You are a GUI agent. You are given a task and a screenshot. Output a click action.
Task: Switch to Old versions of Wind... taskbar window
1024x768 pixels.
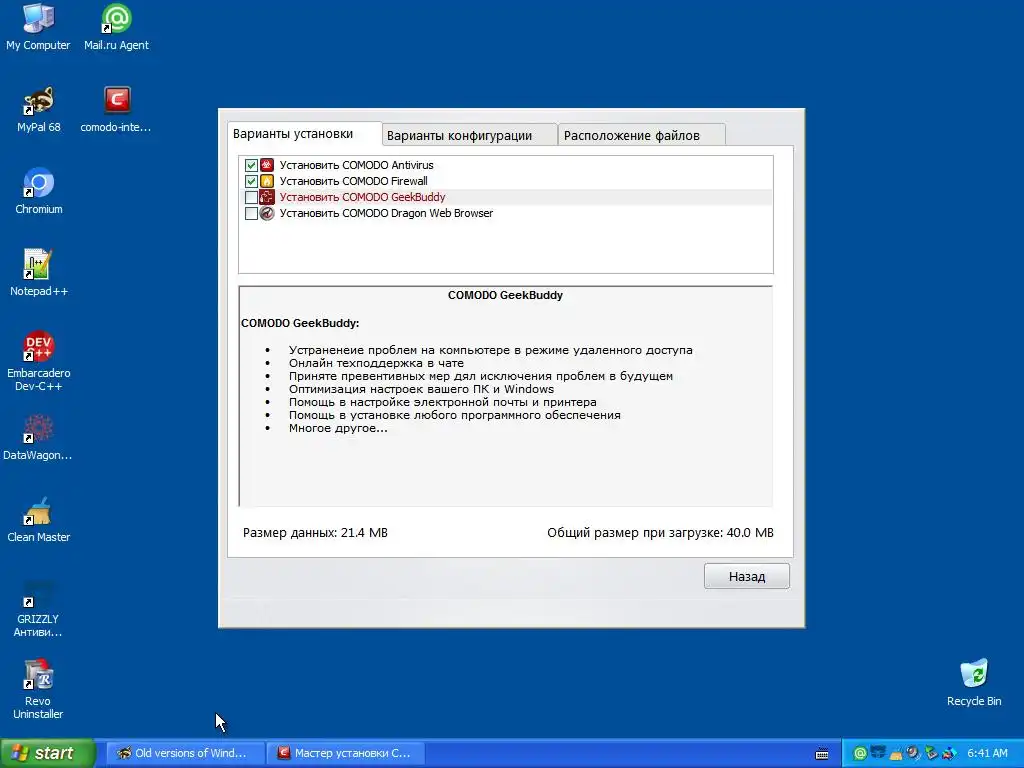pos(185,754)
